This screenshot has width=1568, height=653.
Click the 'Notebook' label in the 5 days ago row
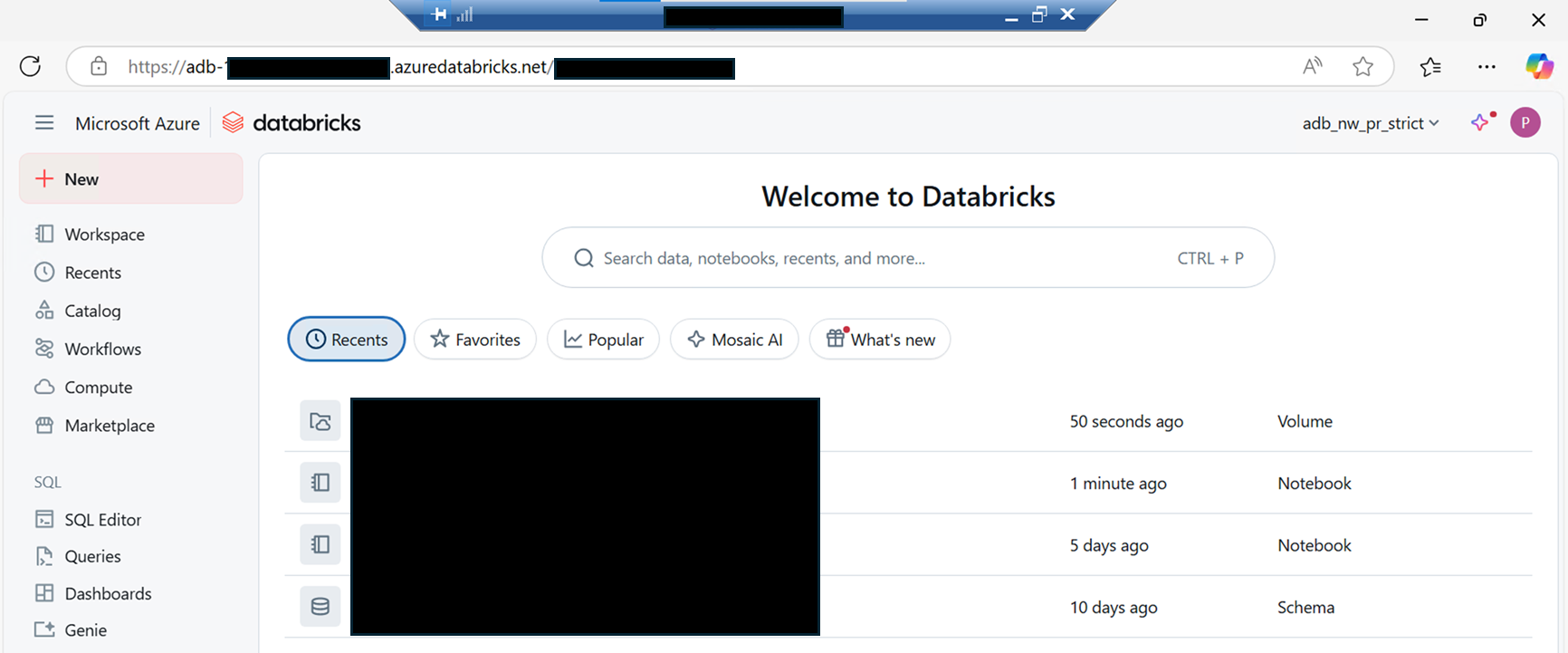coord(1315,545)
